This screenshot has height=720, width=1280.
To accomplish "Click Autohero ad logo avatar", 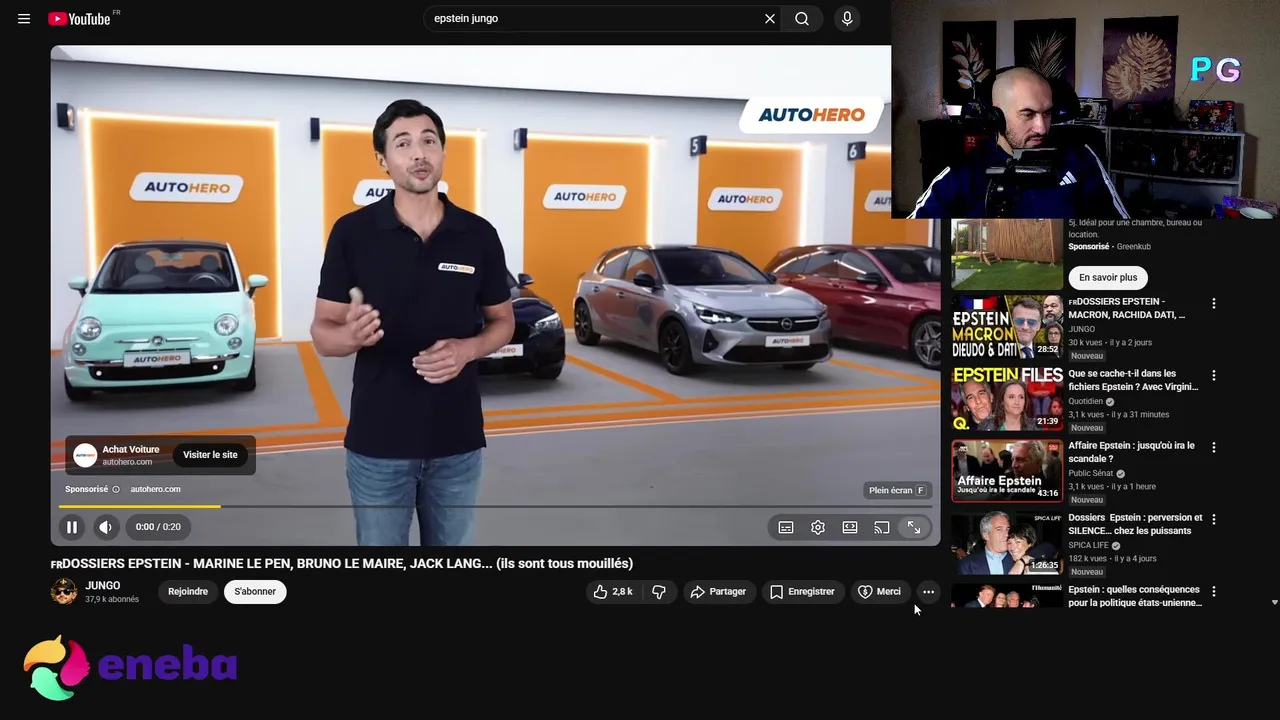I will coord(85,455).
